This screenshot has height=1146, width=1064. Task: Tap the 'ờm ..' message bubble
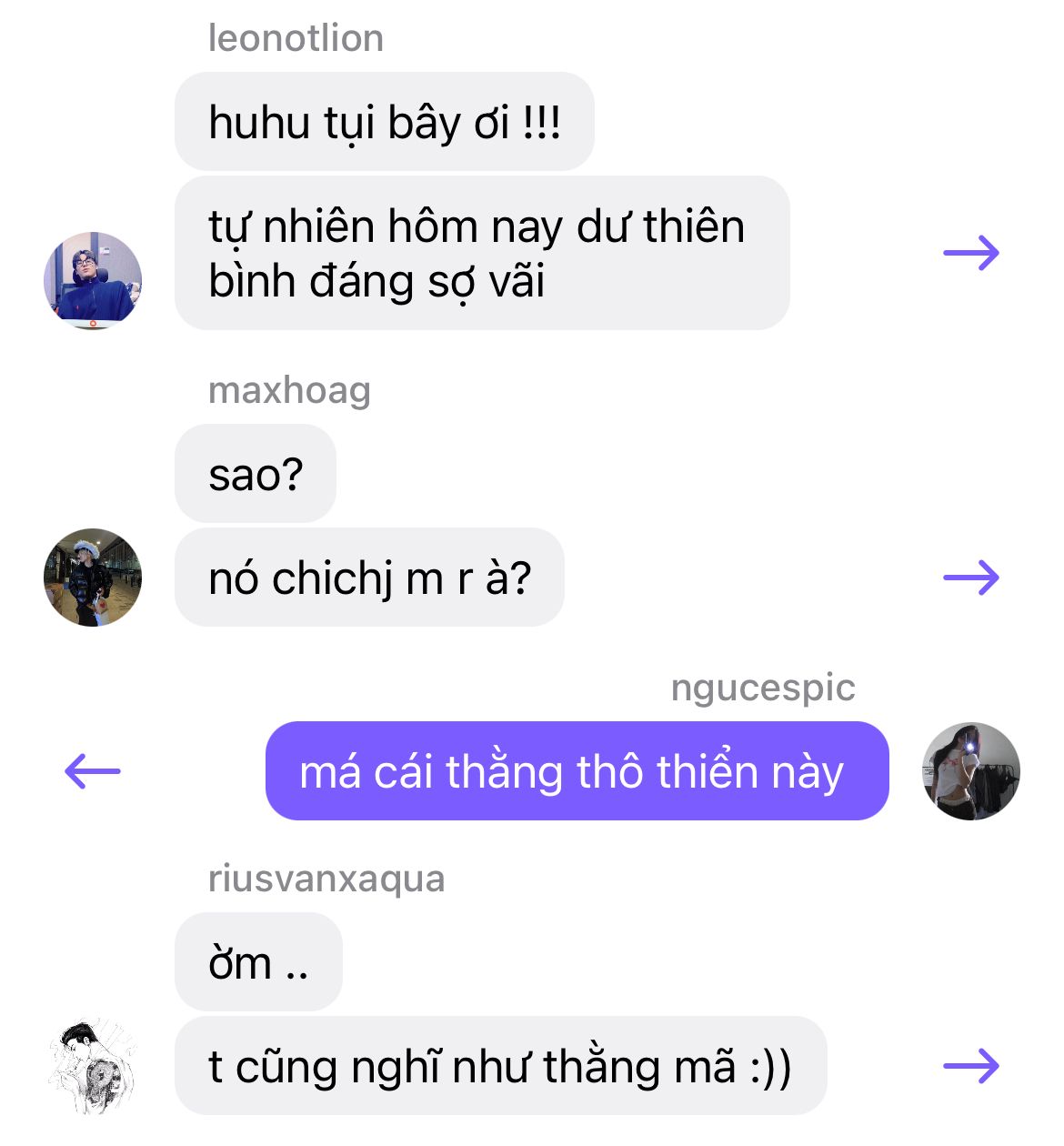[x=258, y=962]
